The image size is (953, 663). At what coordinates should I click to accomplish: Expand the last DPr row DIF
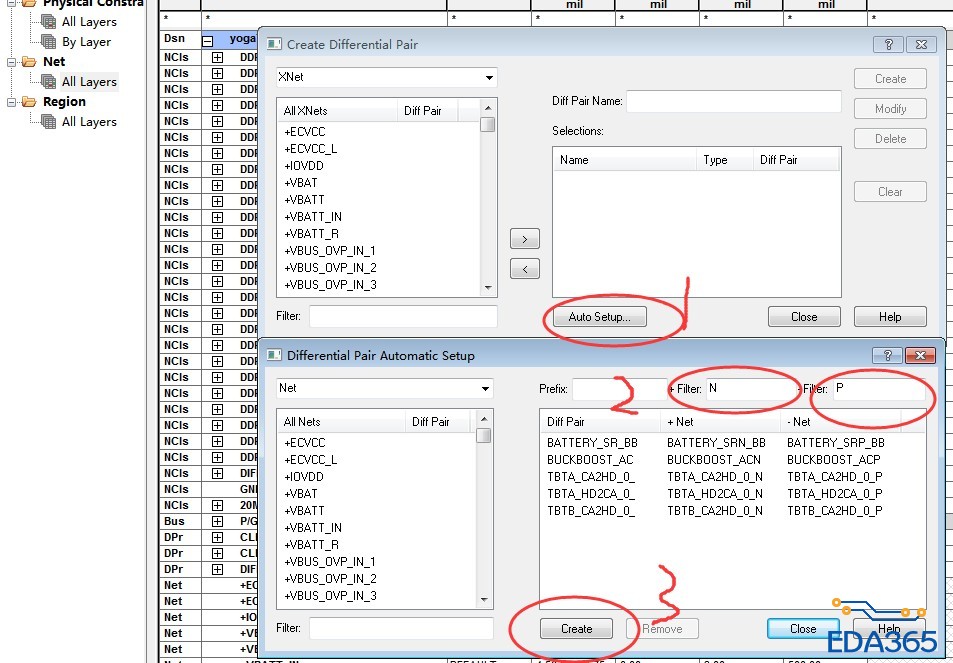pos(217,569)
